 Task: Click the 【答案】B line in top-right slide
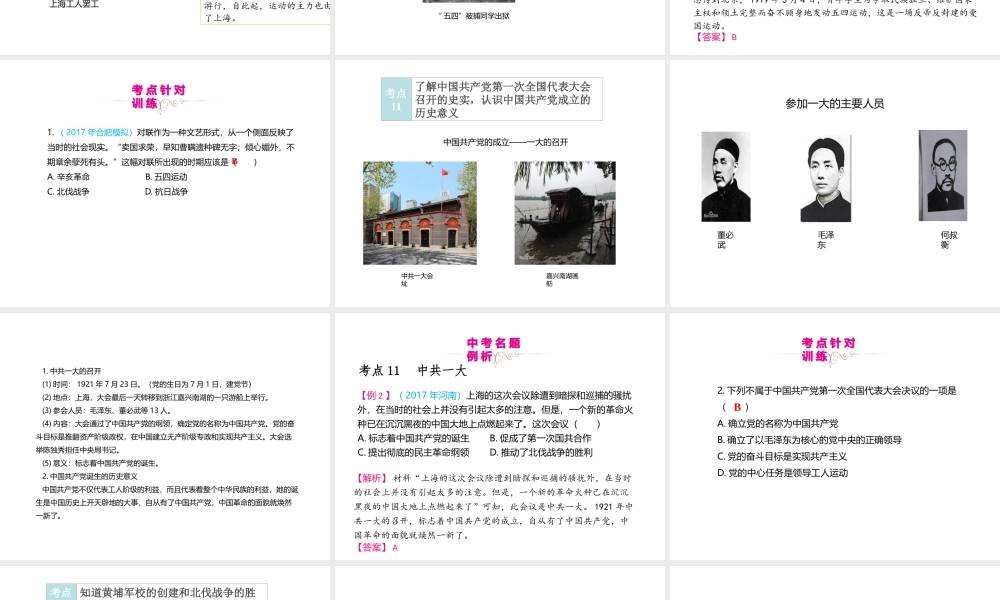click(x=716, y=37)
